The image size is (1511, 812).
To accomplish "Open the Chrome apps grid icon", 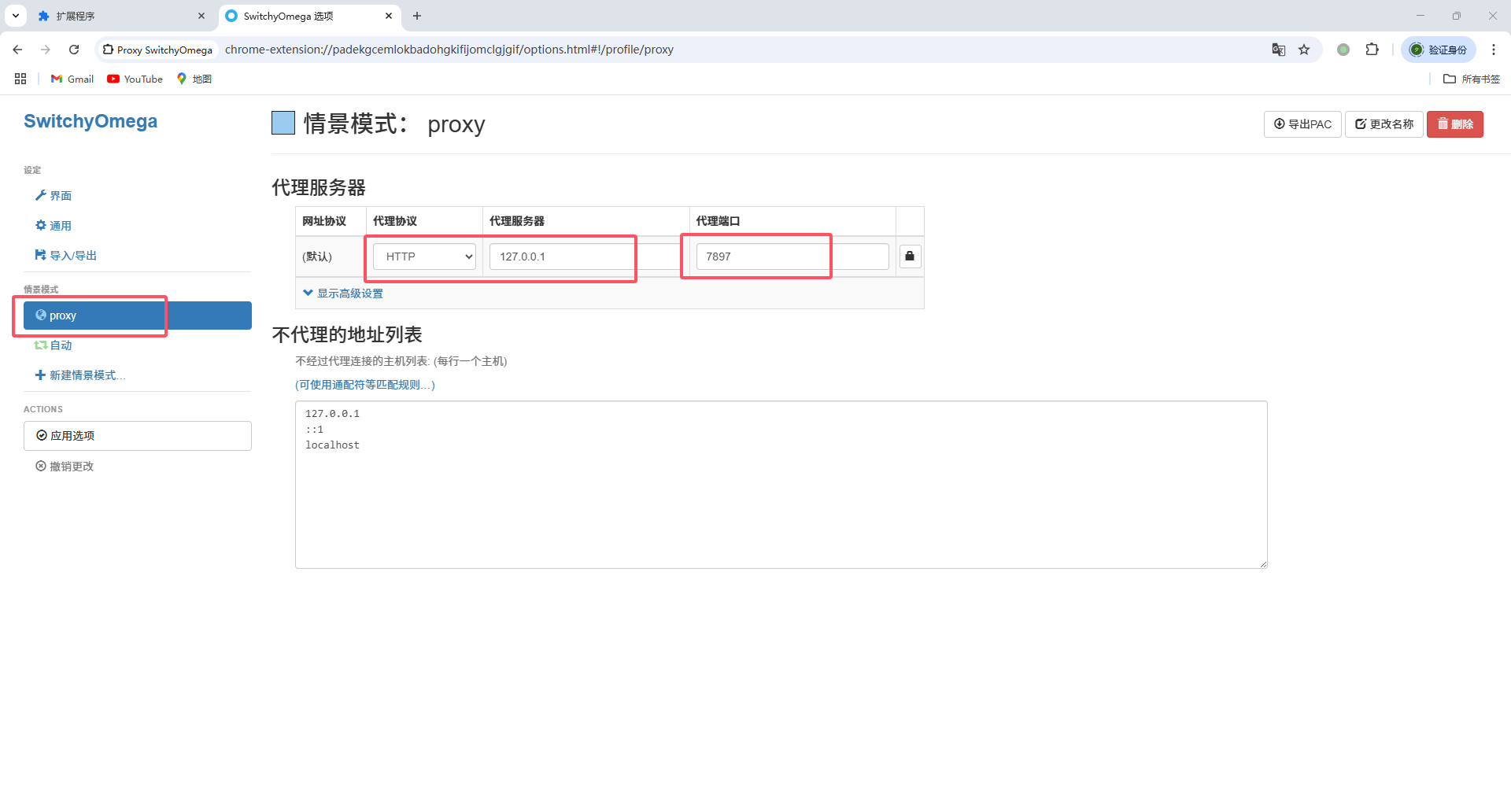I will click(20, 79).
